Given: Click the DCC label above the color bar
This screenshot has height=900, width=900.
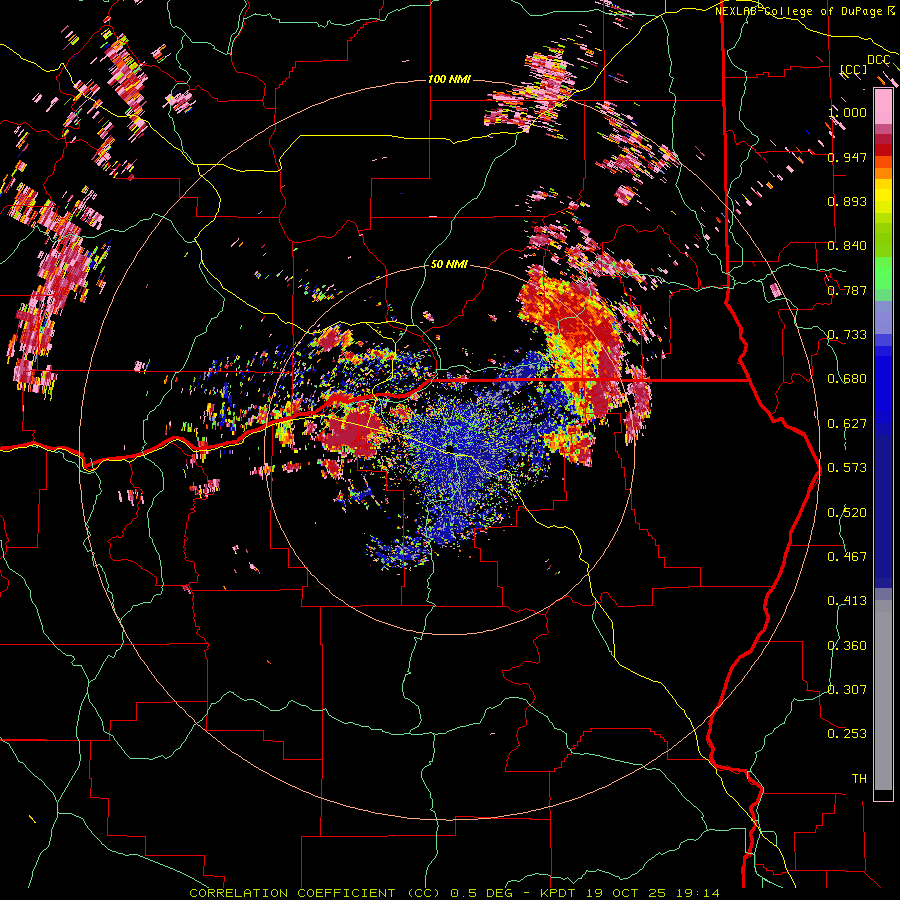Looking at the screenshot, I should (879, 60).
